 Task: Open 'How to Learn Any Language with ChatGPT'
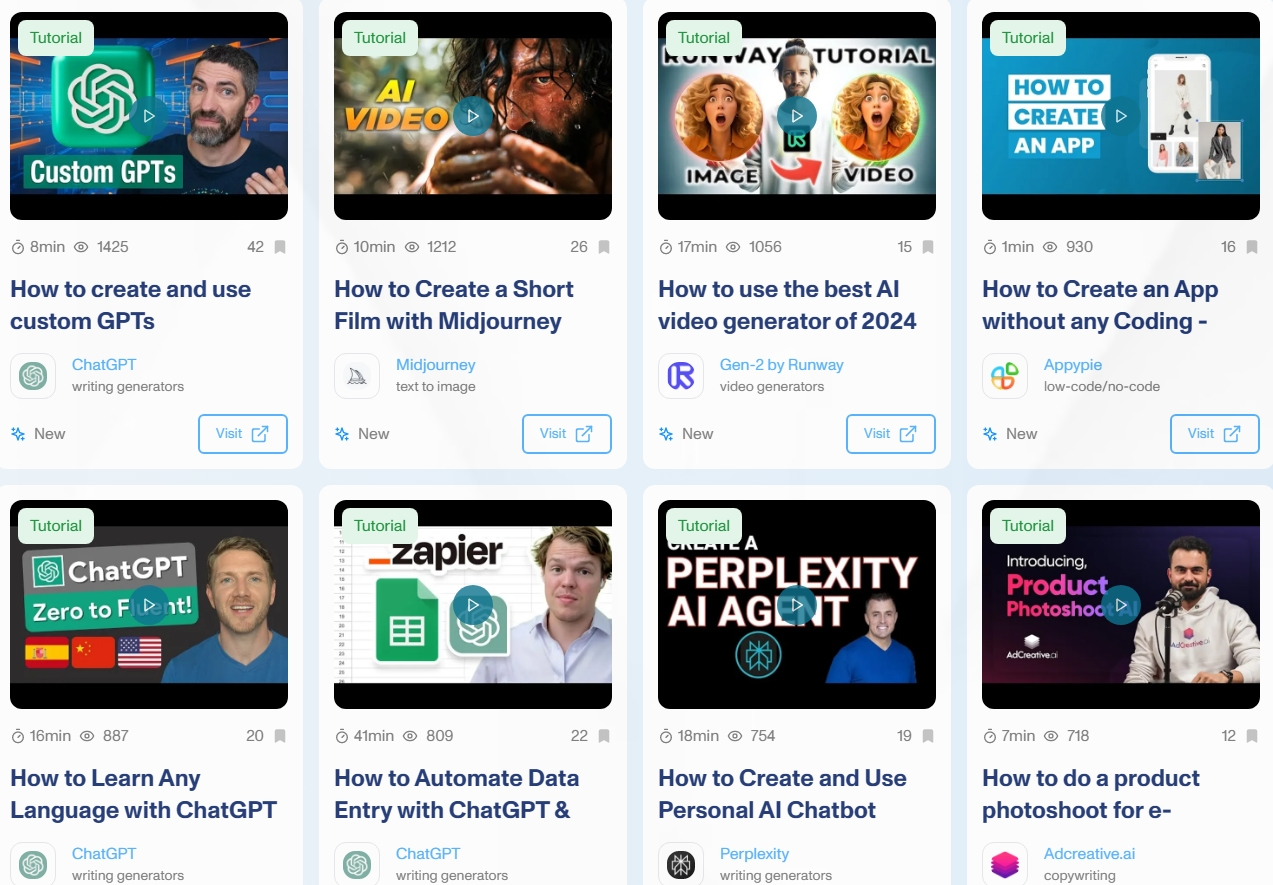[x=144, y=794]
